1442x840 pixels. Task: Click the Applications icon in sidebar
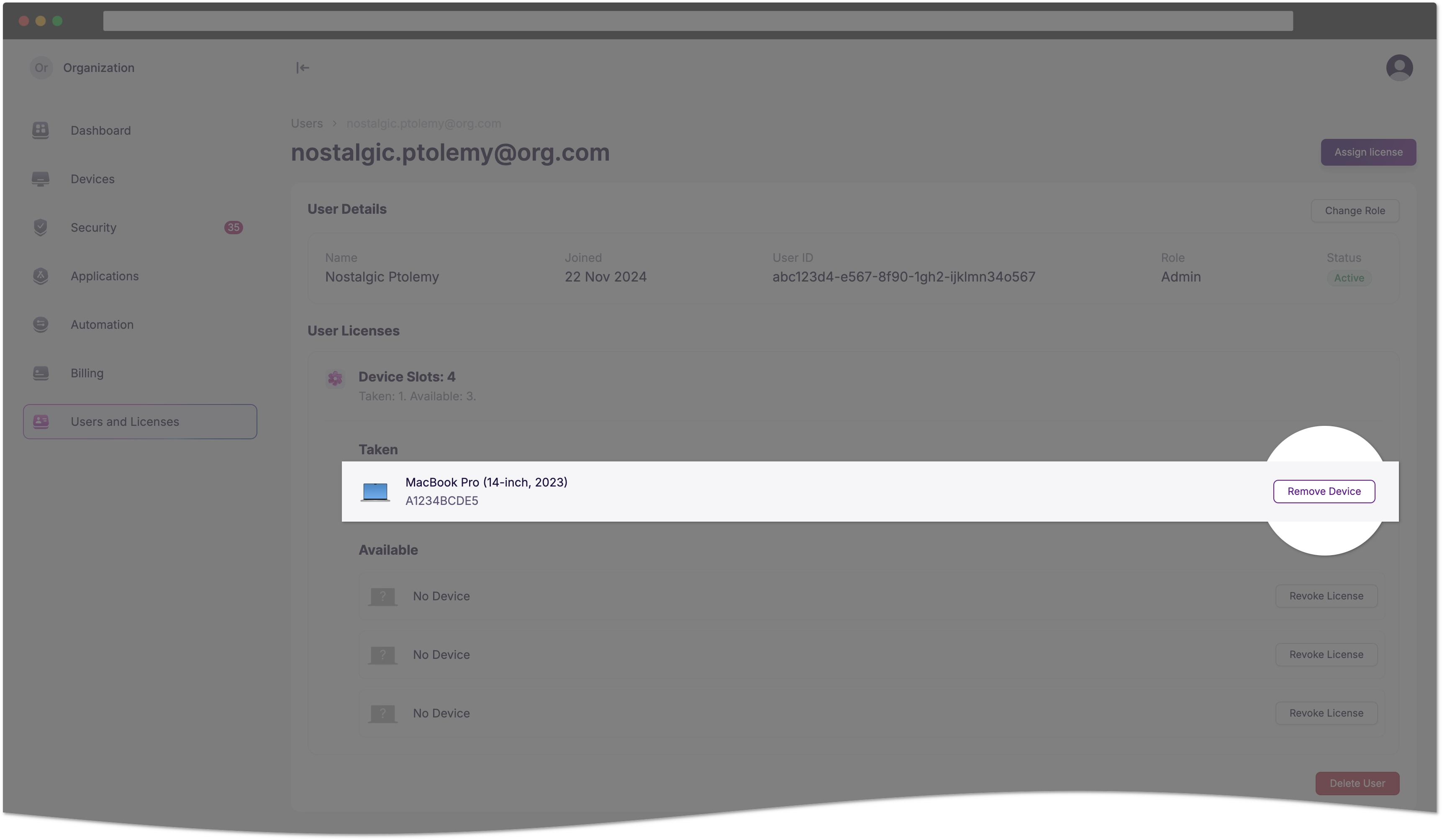[x=40, y=275]
